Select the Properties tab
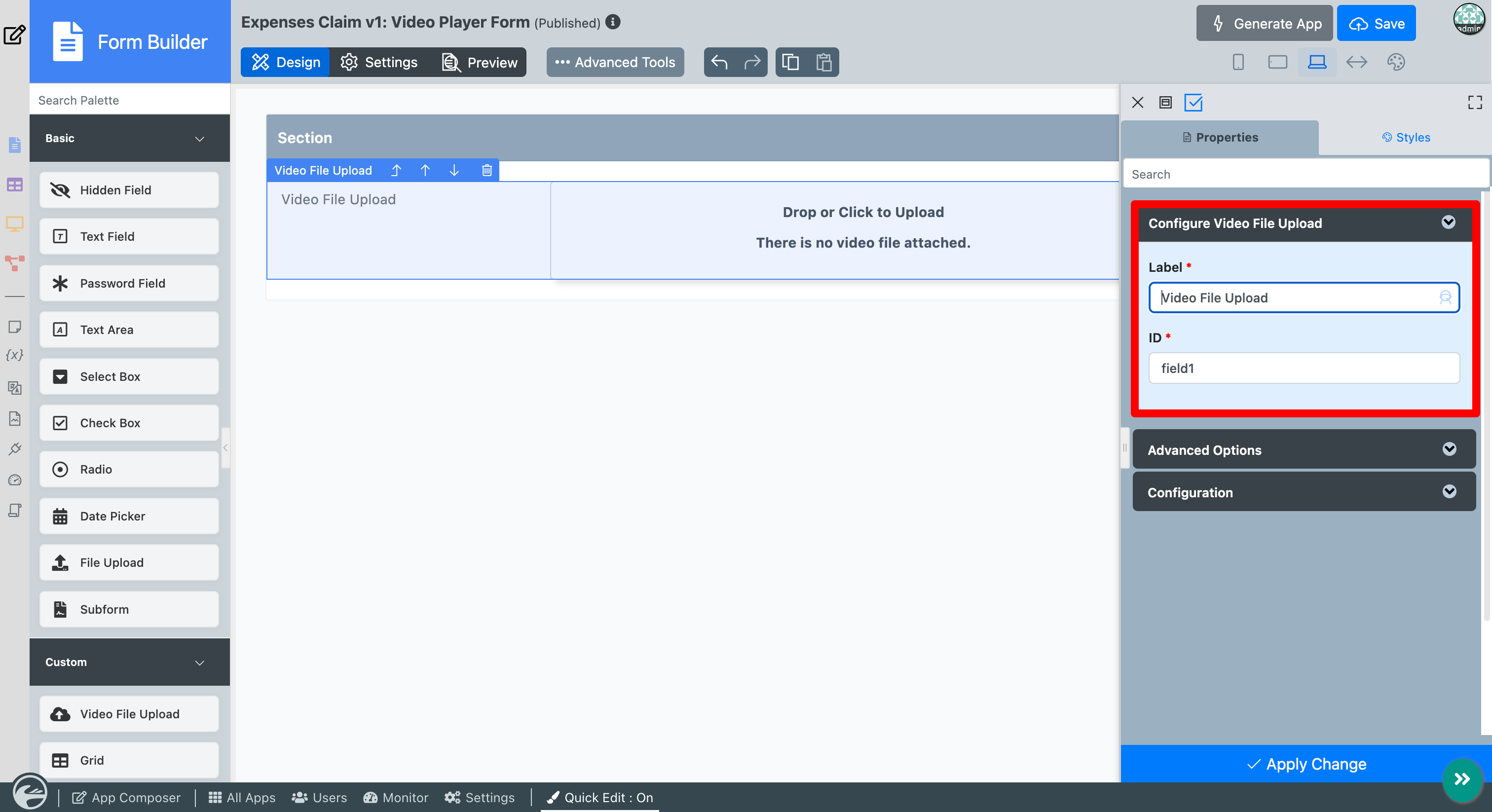This screenshot has width=1492, height=812. 1220,137
